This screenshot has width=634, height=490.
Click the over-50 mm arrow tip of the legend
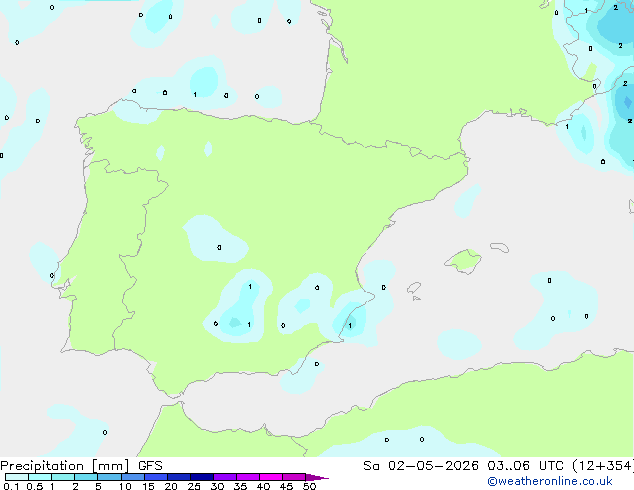pyautogui.click(x=317, y=477)
